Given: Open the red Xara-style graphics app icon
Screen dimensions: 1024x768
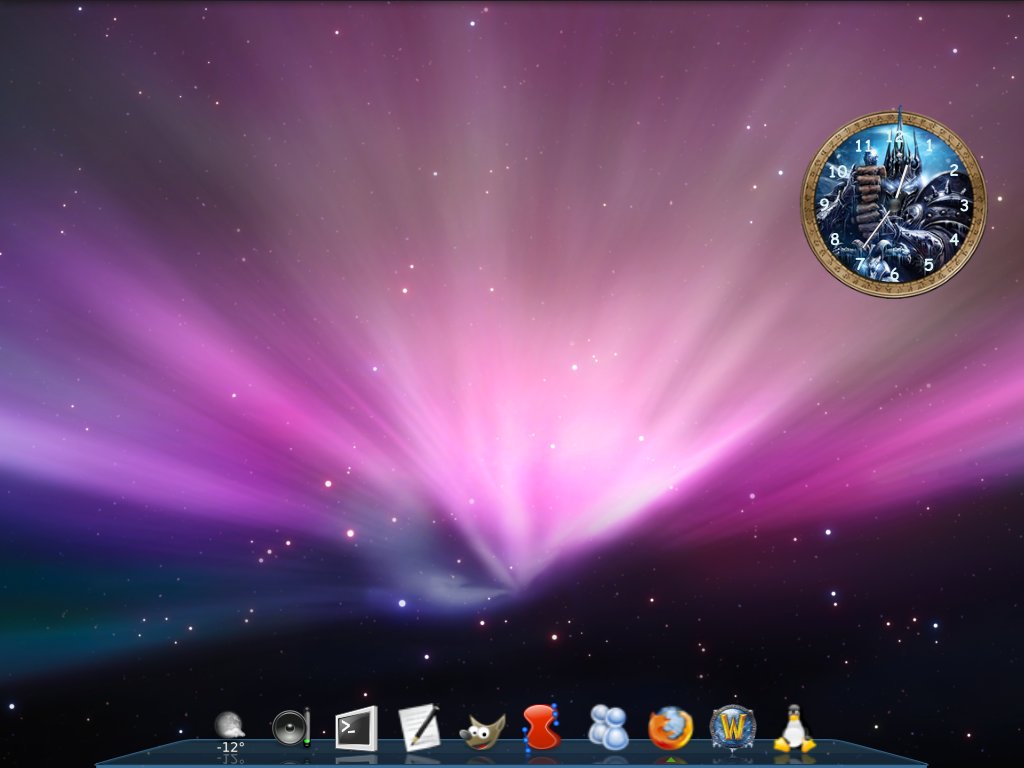Looking at the screenshot, I should tap(542, 726).
